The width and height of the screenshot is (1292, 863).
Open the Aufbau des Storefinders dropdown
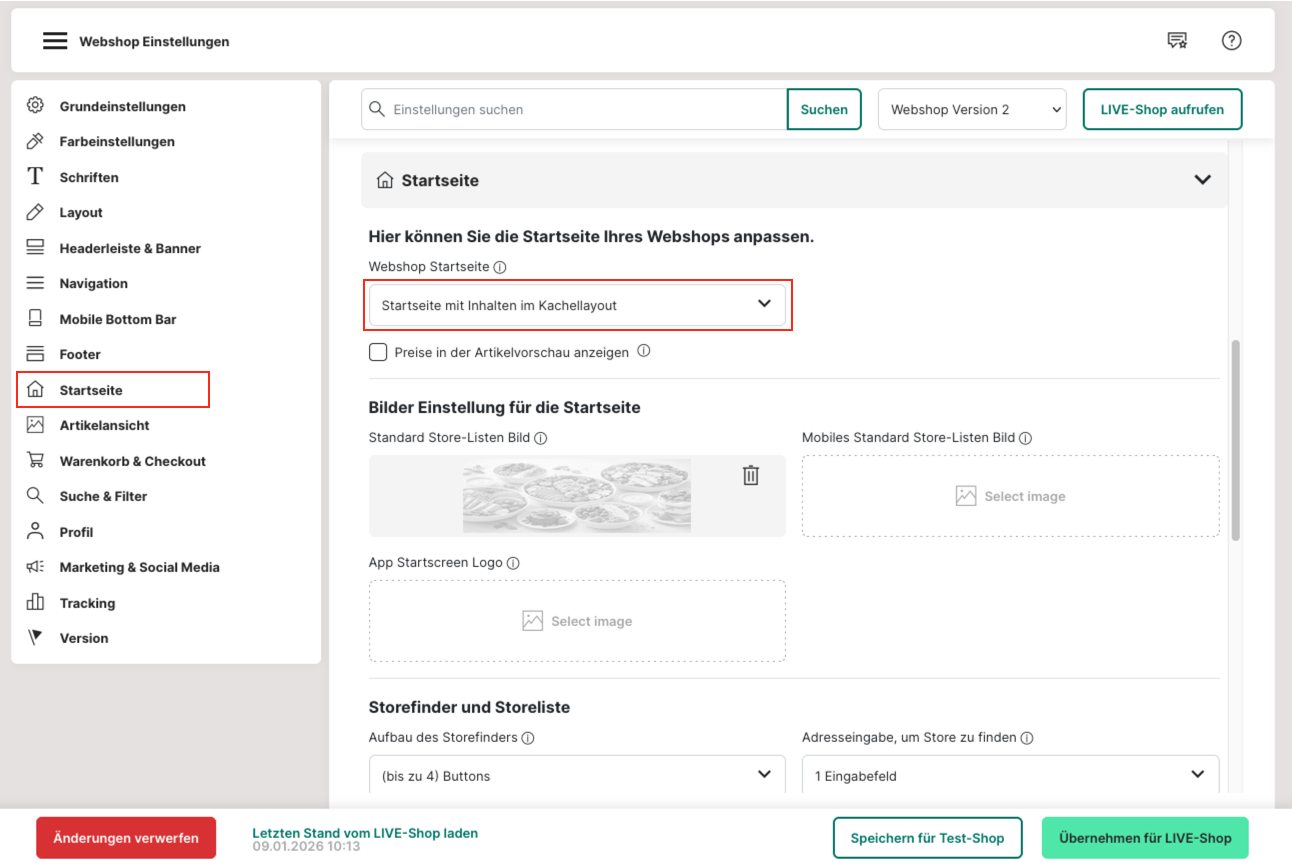[577, 775]
